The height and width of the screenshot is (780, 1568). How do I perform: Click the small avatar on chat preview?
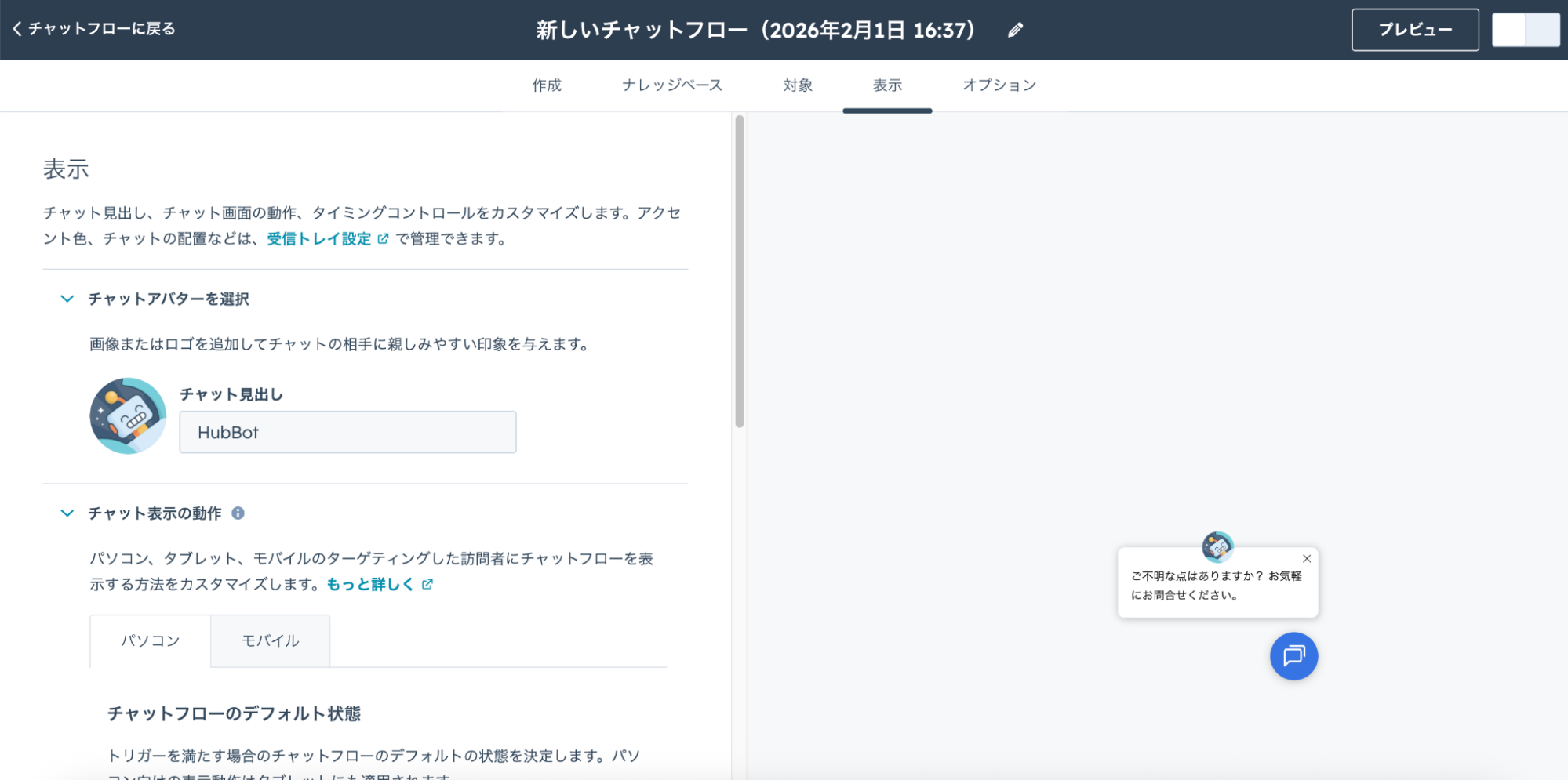click(x=1217, y=546)
